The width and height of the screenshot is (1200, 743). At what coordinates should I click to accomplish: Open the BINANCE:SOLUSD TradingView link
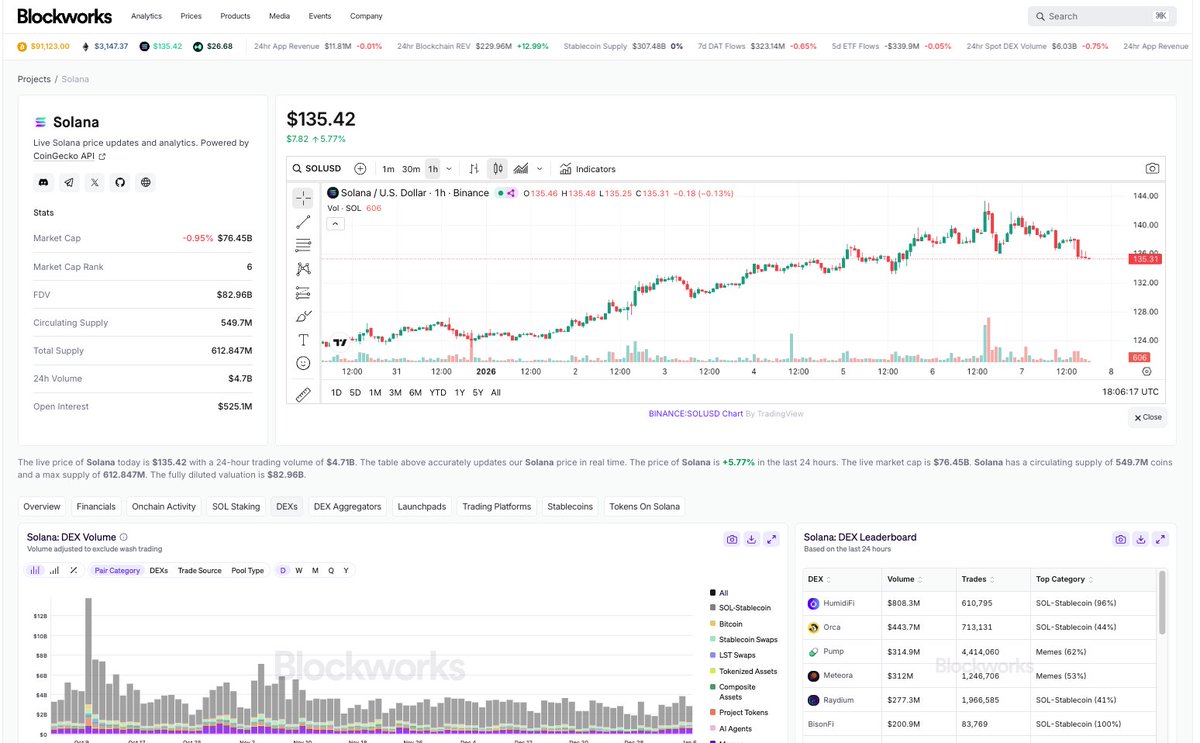695,413
